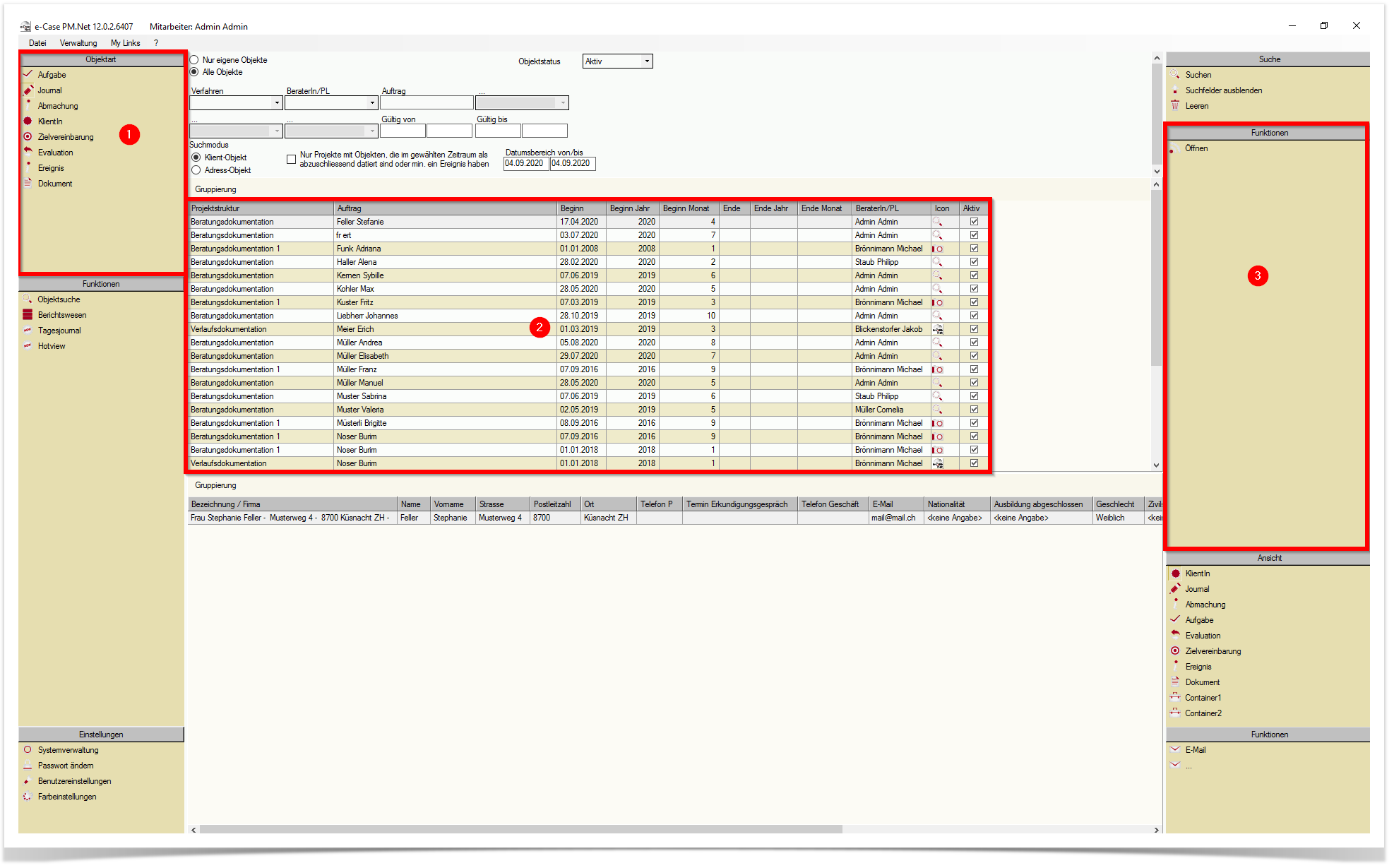Open the Verwaltung menu
1394x868 pixels.
[78, 43]
